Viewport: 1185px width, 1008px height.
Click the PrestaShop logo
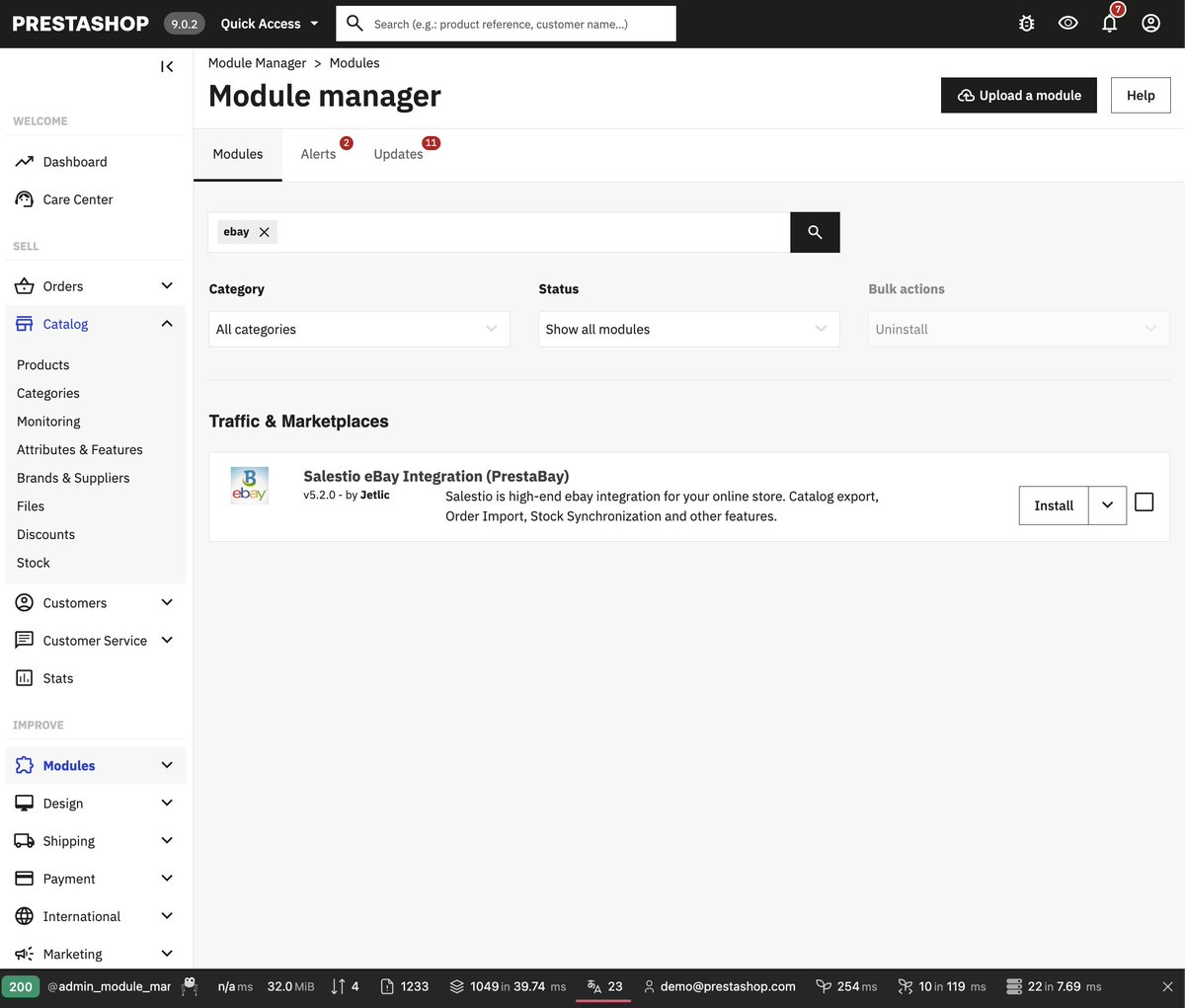[80, 24]
